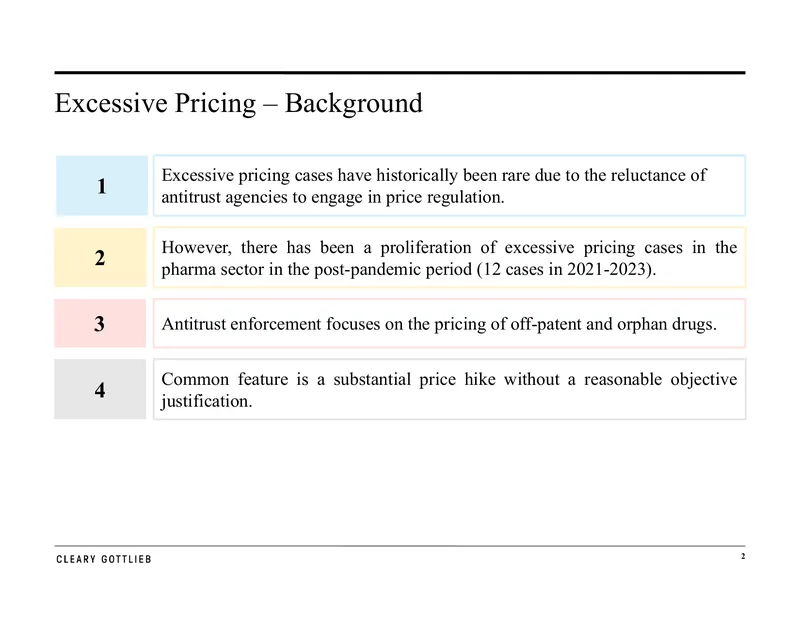Select the pink box numbered 3

pos(100,324)
